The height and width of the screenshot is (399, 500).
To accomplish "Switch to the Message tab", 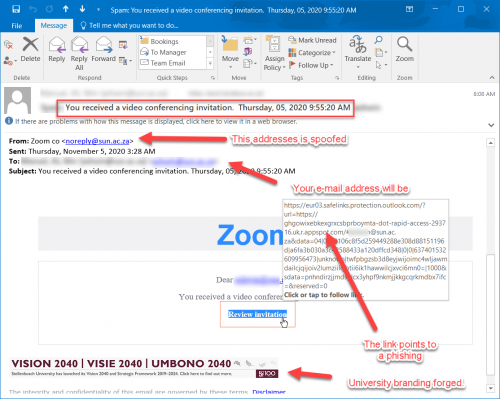I will (x=54, y=26).
